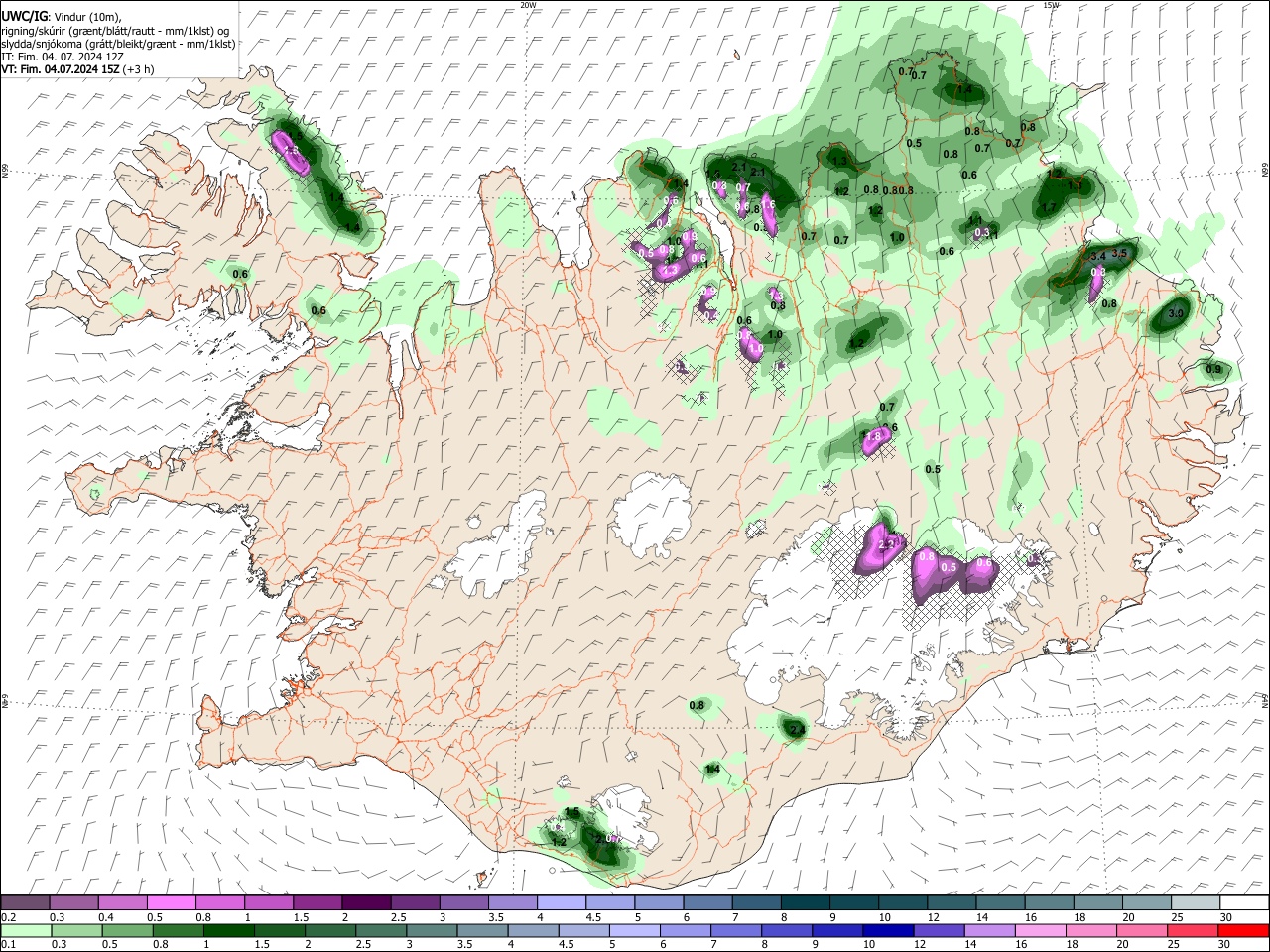The image size is (1270, 952).
Task: Click the 'VT: Fim. 04.07.2024 15Z (+3 h)' line
Action: click(x=77, y=69)
